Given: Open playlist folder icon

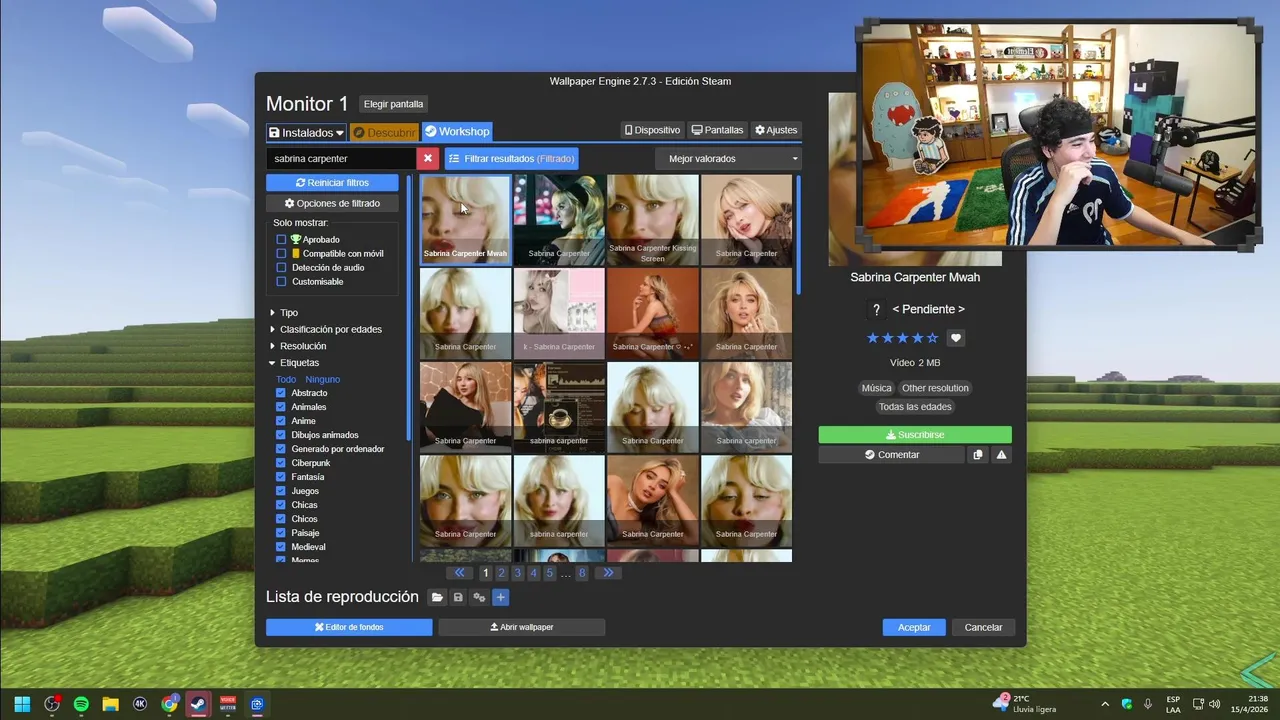Looking at the screenshot, I should click(x=437, y=598).
